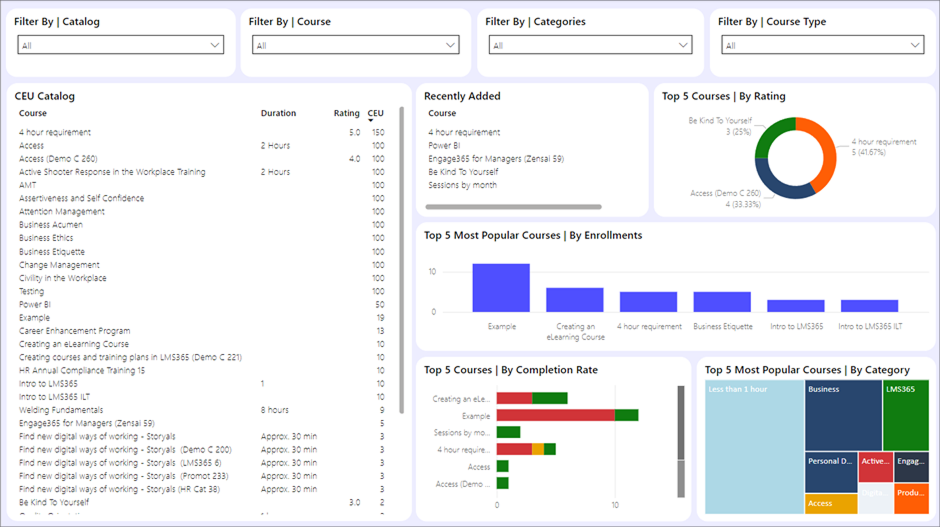Select the Less than 1 hour treemap tile
The image size is (940, 527).
[753, 450]
